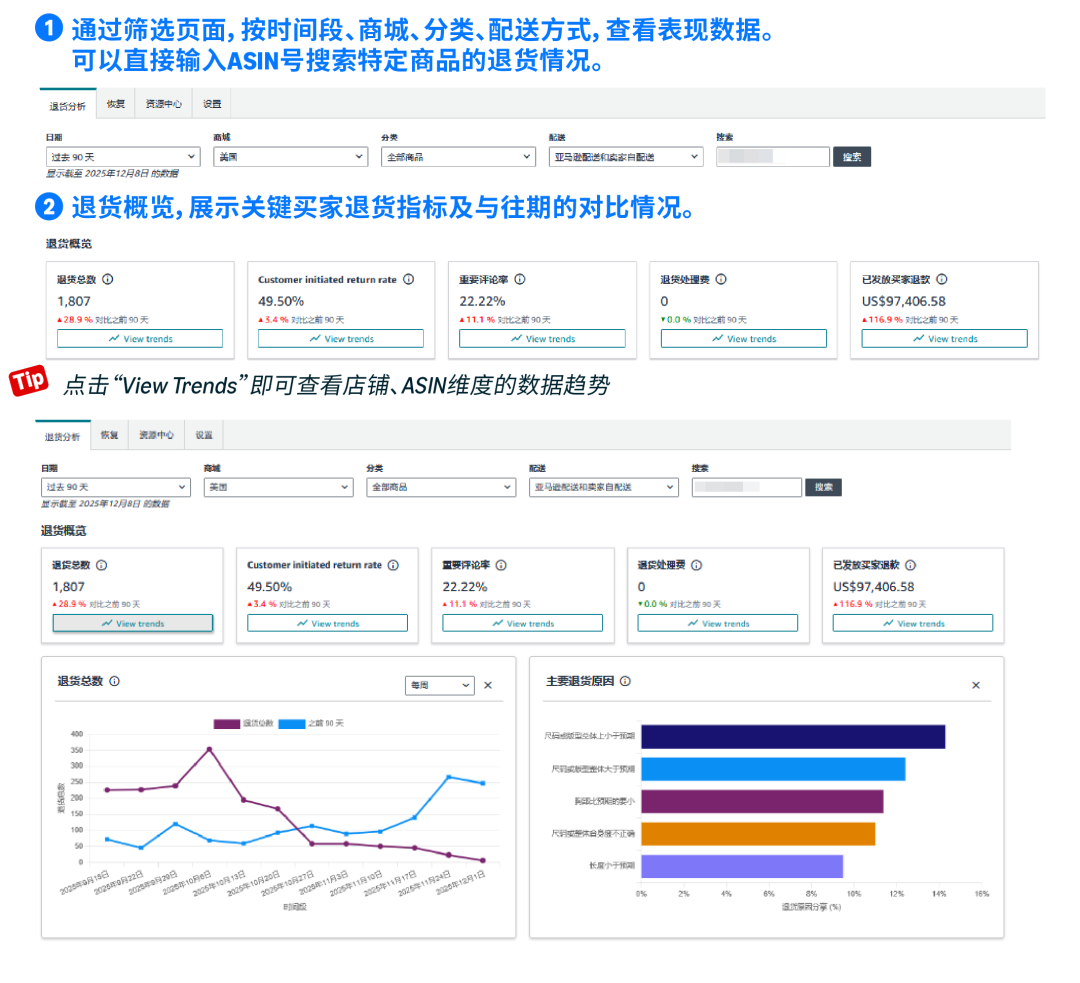This screenshot has width=1080, height=983.
Task: Click info icon next to 退货总数 chart title
Action: 115,681
